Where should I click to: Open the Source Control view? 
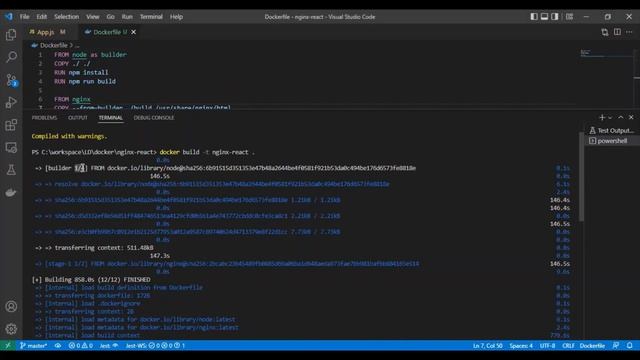point(11,80)
